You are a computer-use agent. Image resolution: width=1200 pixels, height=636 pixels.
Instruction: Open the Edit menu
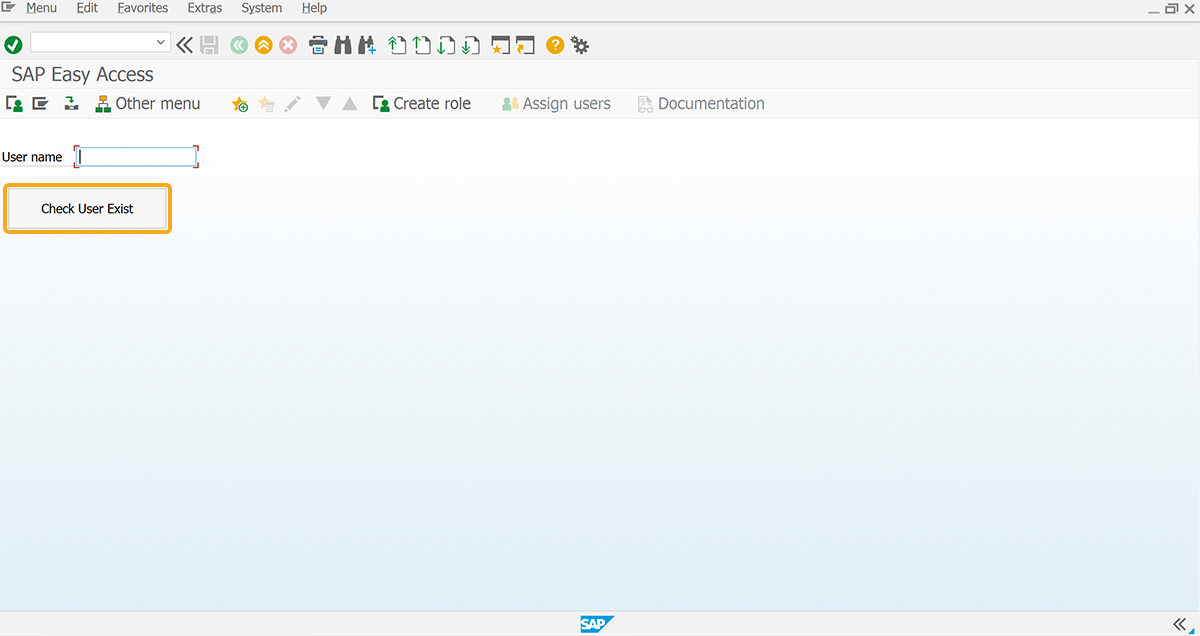click(x=87, y=8)
